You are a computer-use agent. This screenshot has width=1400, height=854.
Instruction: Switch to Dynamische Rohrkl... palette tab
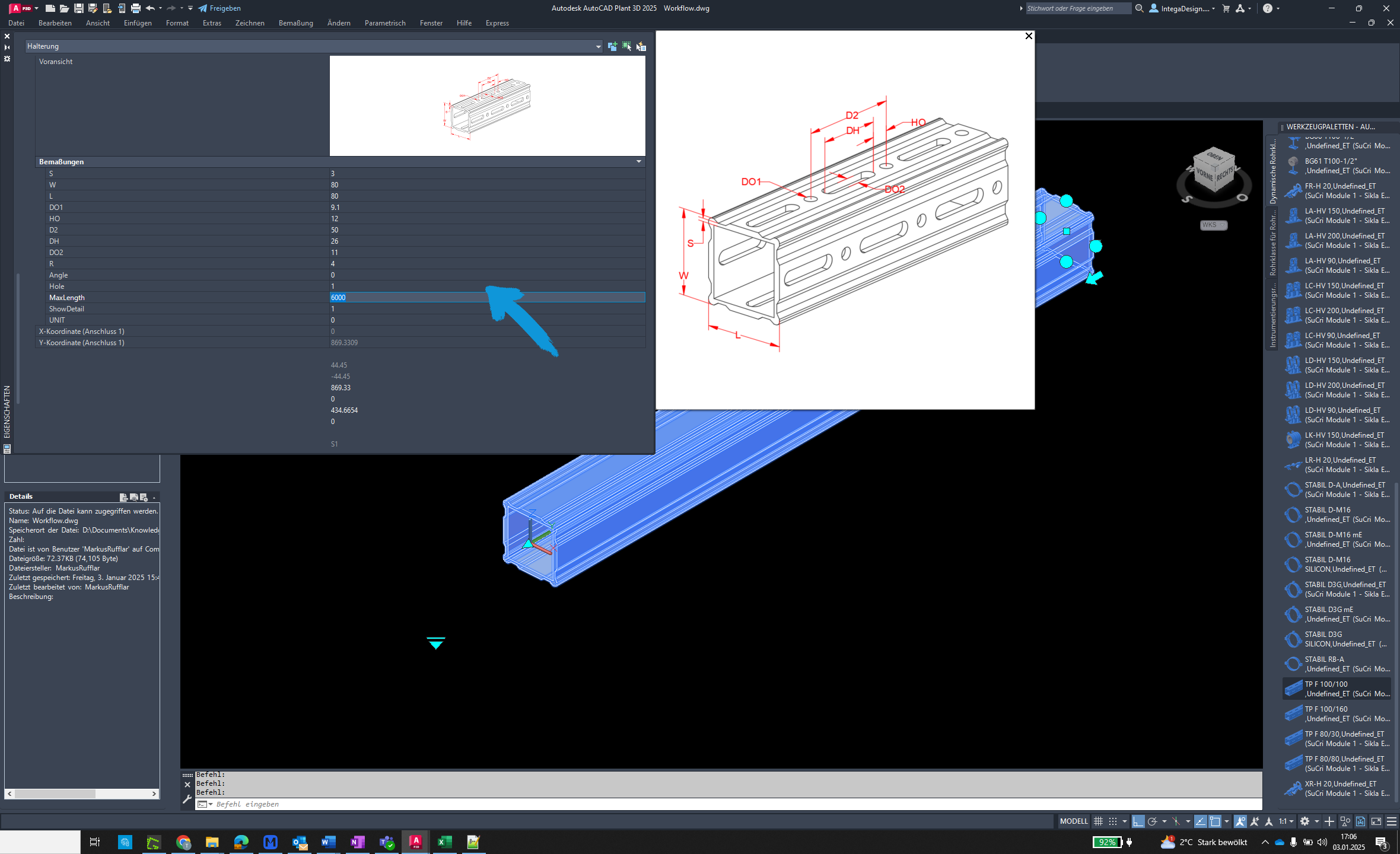1272,172
